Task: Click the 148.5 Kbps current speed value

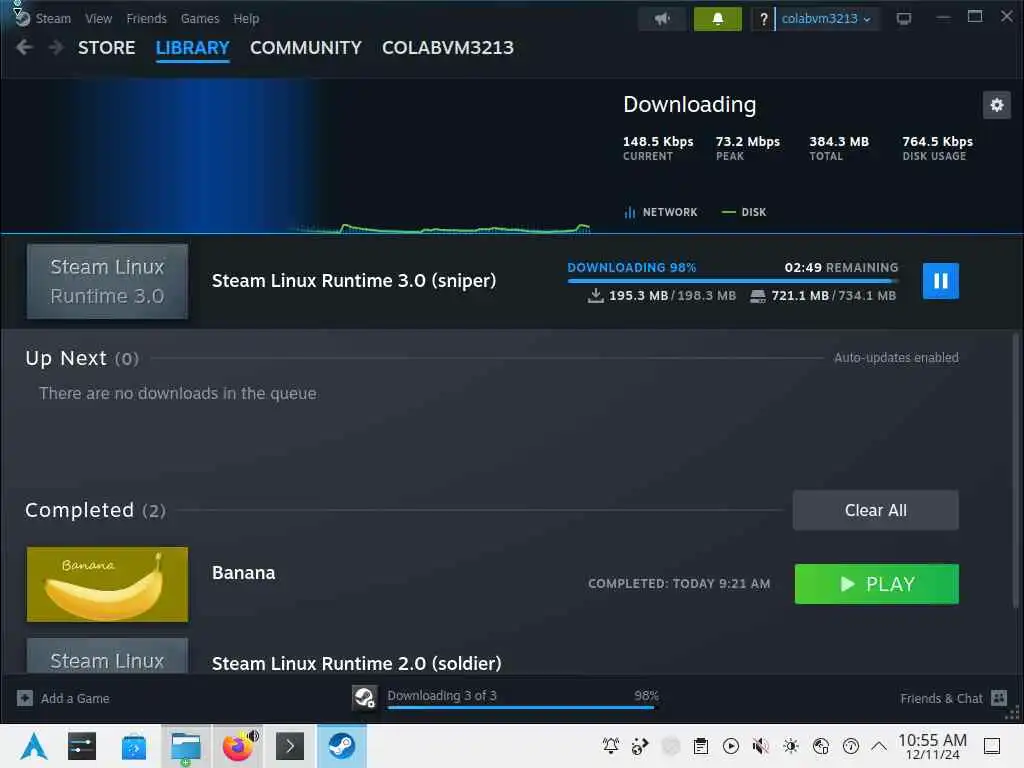Action: [x=658, y=142]
